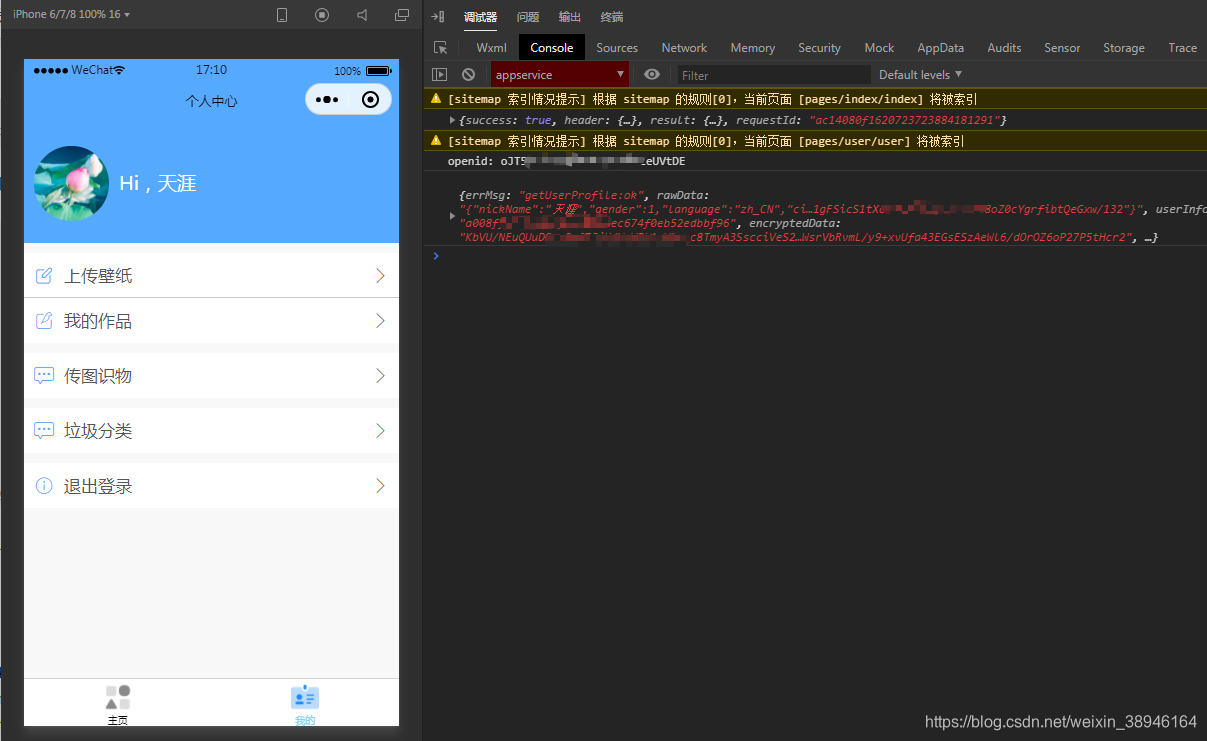Screen dimensions: 1207x741
Task: Toggle the console sidebar panel
Action: pos(439,75)
